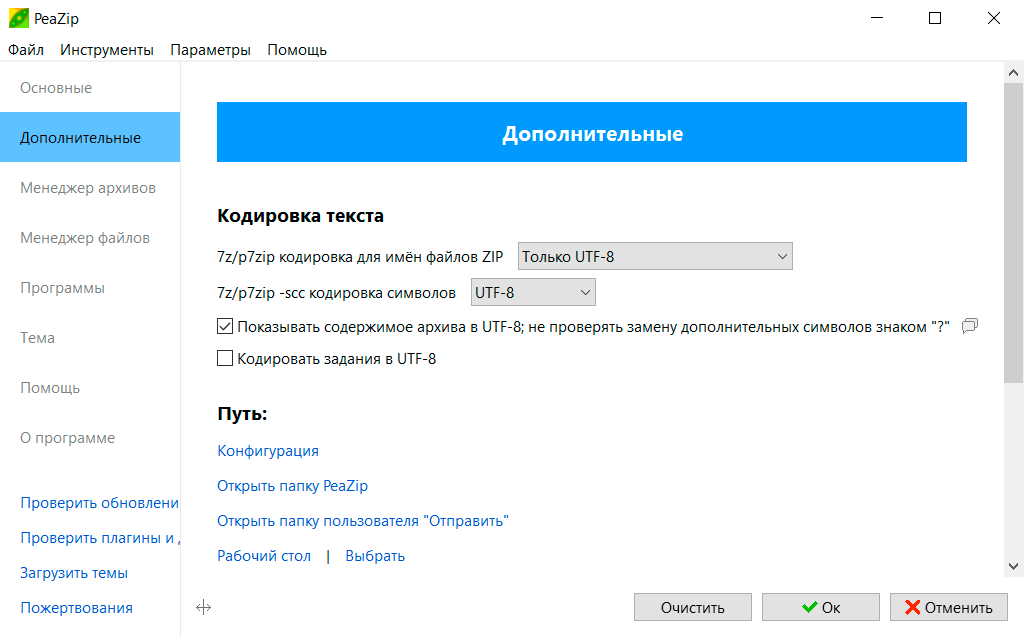This screenshot has height=637, width=1024.
Task: Minimize the PeaZip window
Action: pos(876,18)
